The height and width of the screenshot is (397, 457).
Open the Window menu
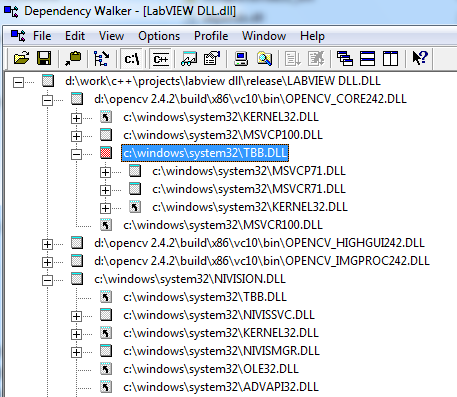point(264,36)
